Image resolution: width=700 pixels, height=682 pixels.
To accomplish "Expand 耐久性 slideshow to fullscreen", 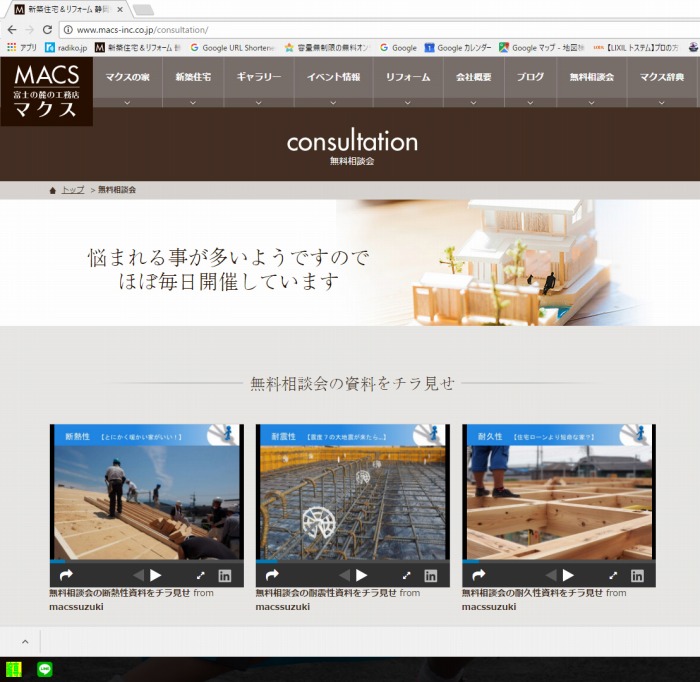I will [x=613, y=576].
